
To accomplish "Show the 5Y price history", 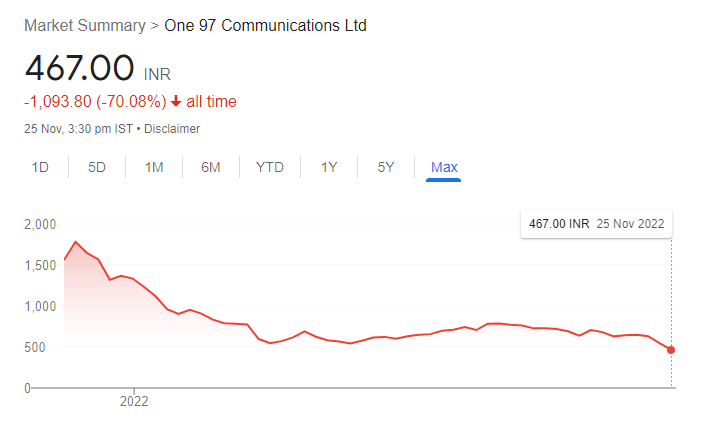I will [386, 168].
